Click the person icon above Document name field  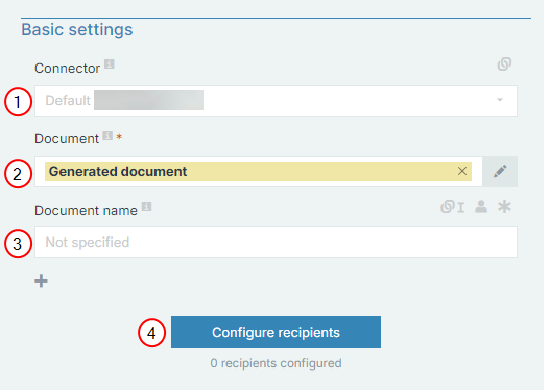pos(481,207)
